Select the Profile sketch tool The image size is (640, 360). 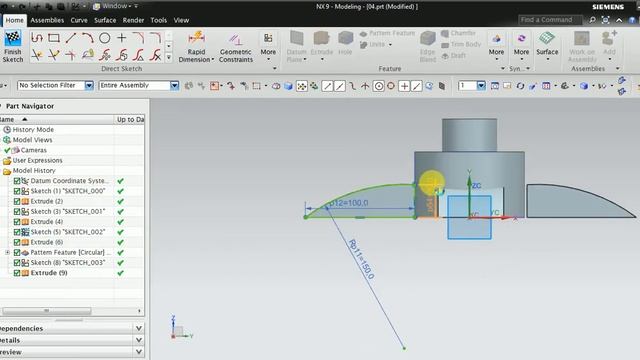coord(37,38)
